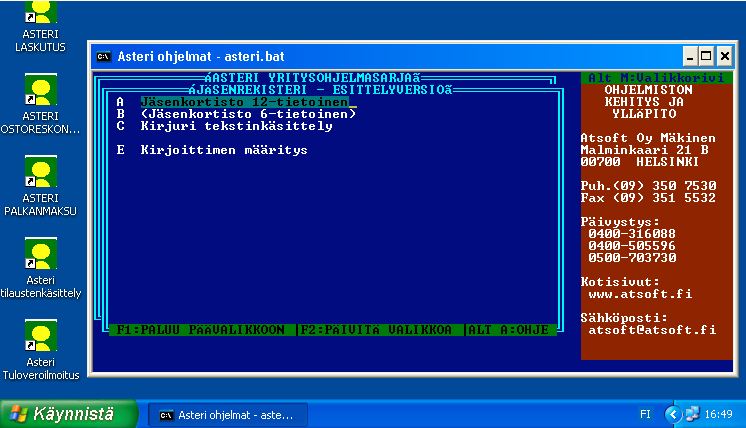This screenshot has width=746, height=428.
Task: Select menu item (Jäsenkortisto 6-tietoinen)
Action: (x=248, y=114)
